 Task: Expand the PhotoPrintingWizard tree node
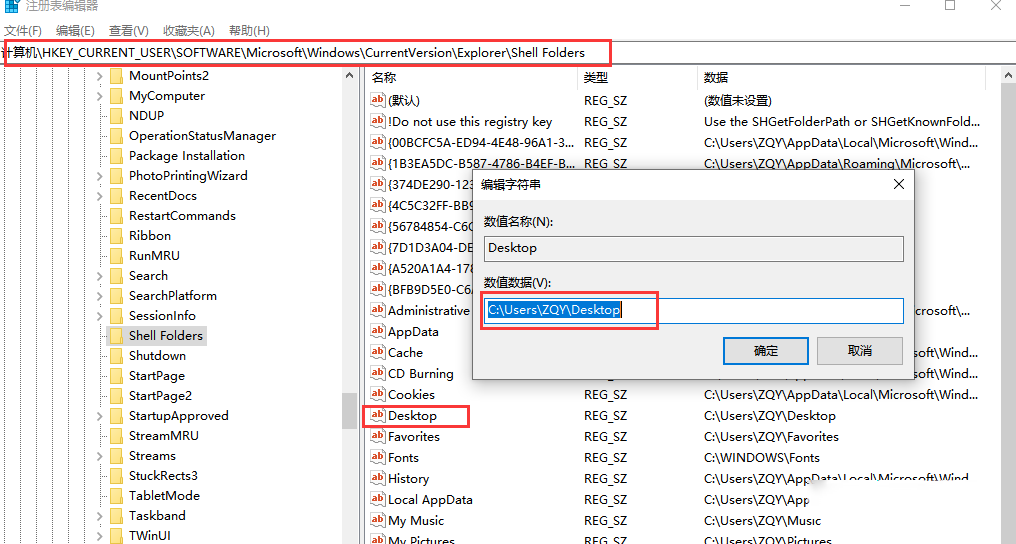99,176
